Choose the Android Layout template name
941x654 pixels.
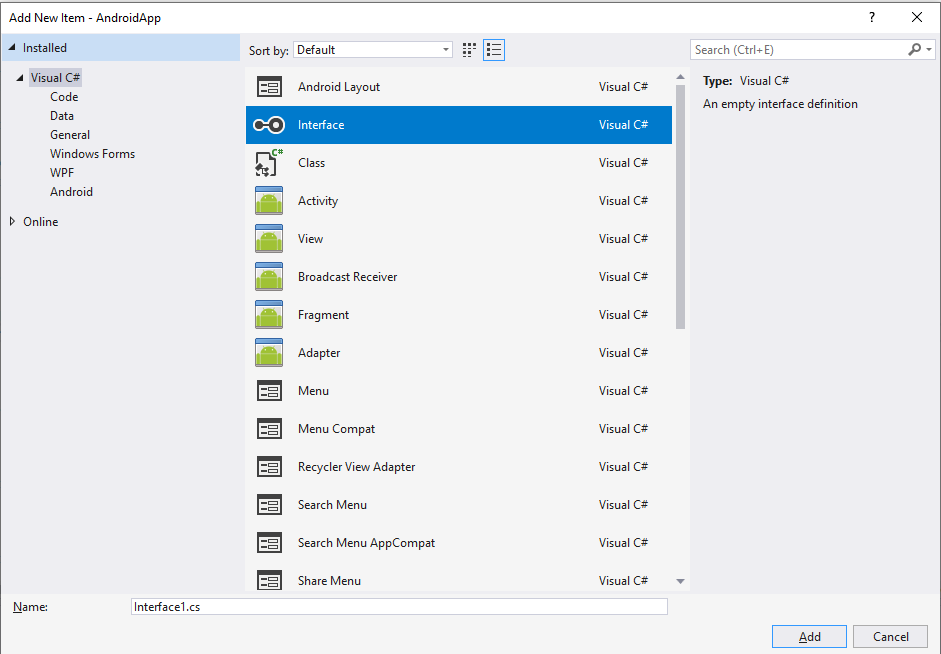[339, 87]
